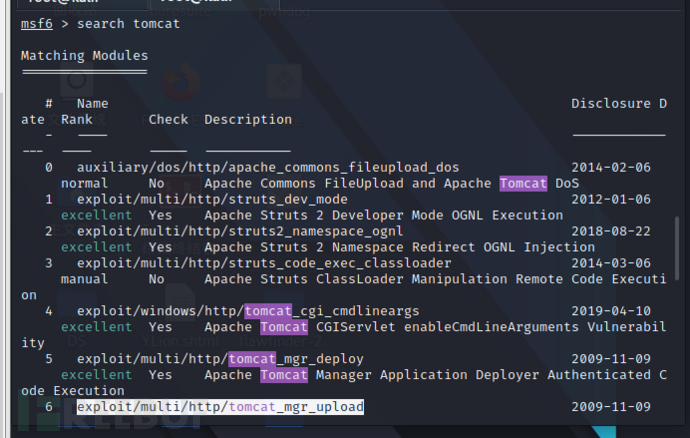
Task: Click the date 2014-02-06
Action: click(611, 167)
